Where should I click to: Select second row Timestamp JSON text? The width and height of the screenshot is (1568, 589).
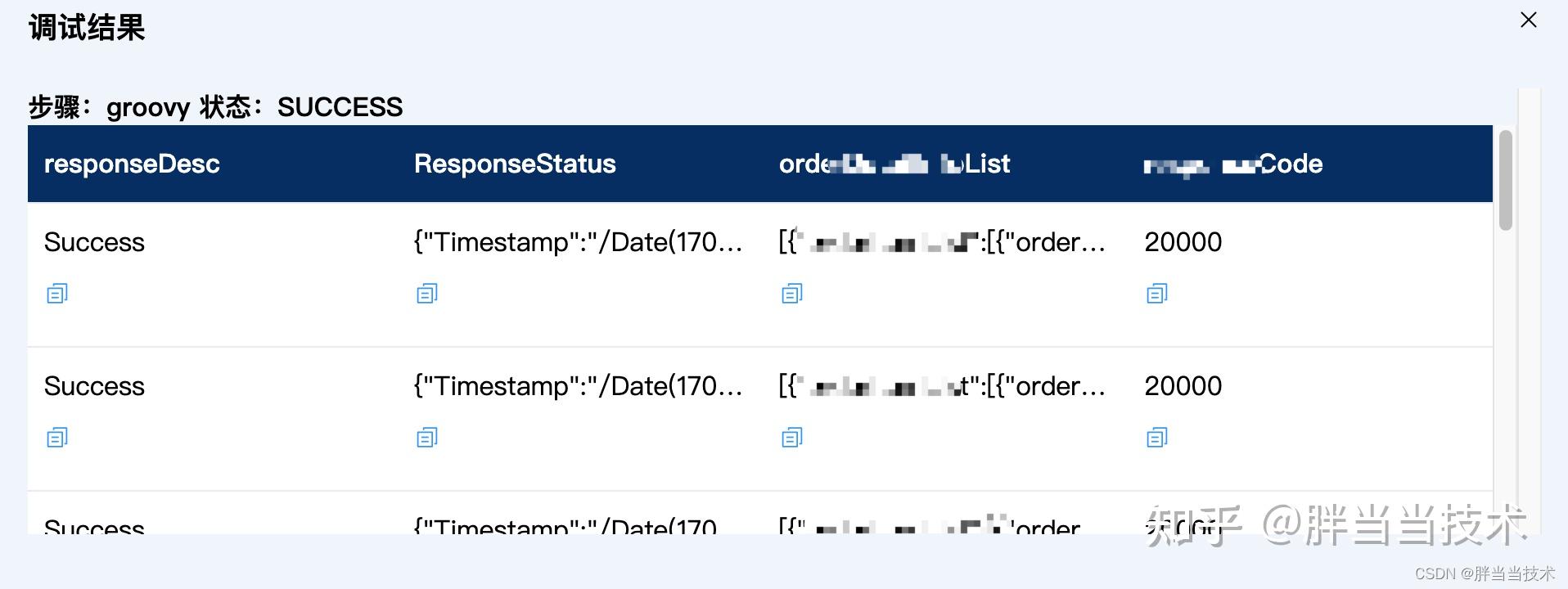click(578, 386)
